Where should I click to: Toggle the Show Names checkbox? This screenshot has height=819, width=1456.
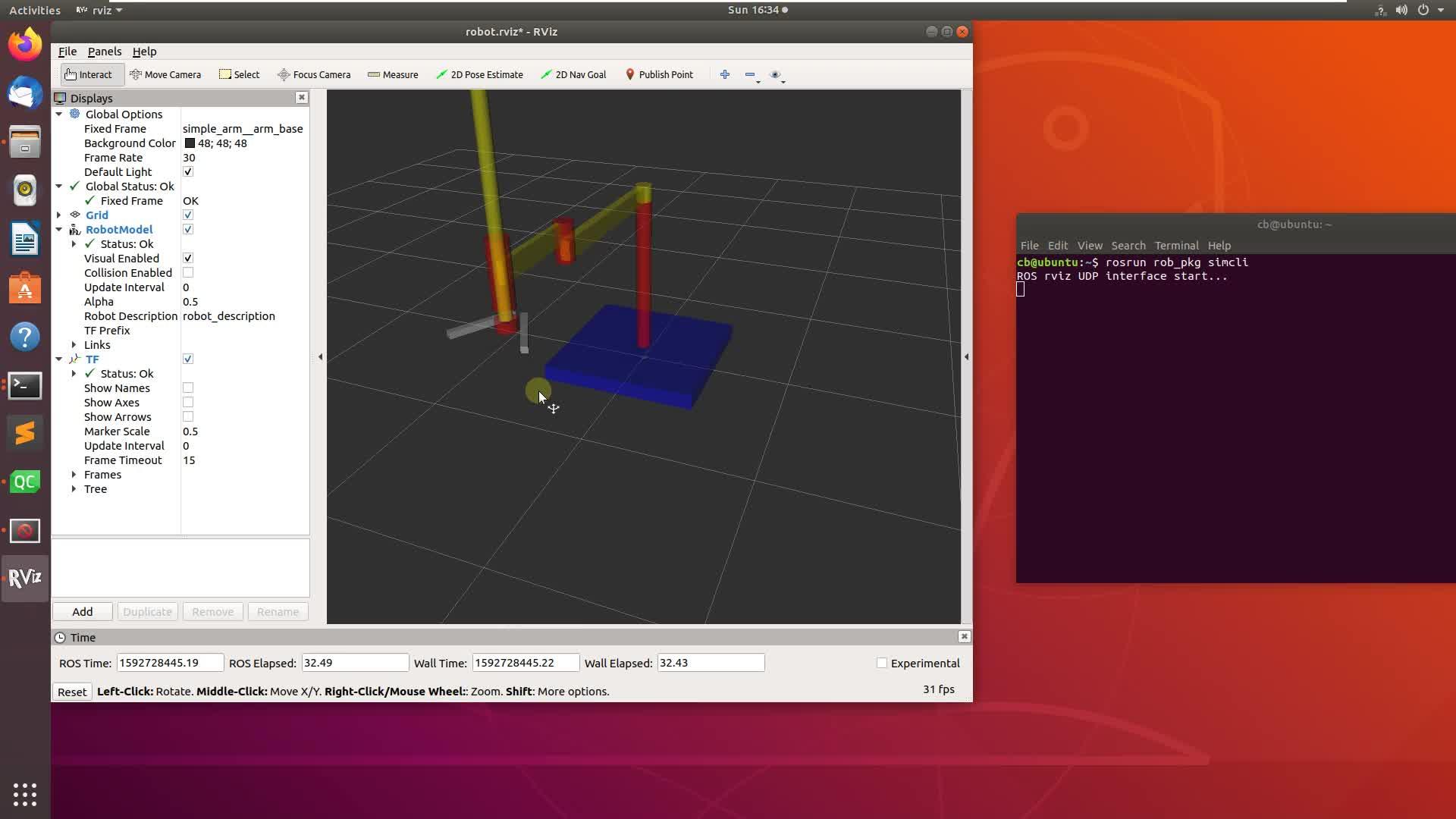tap(188, 388)
